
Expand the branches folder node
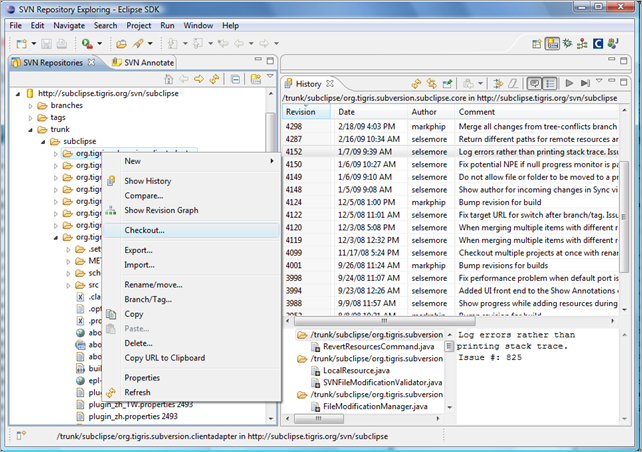31,105
